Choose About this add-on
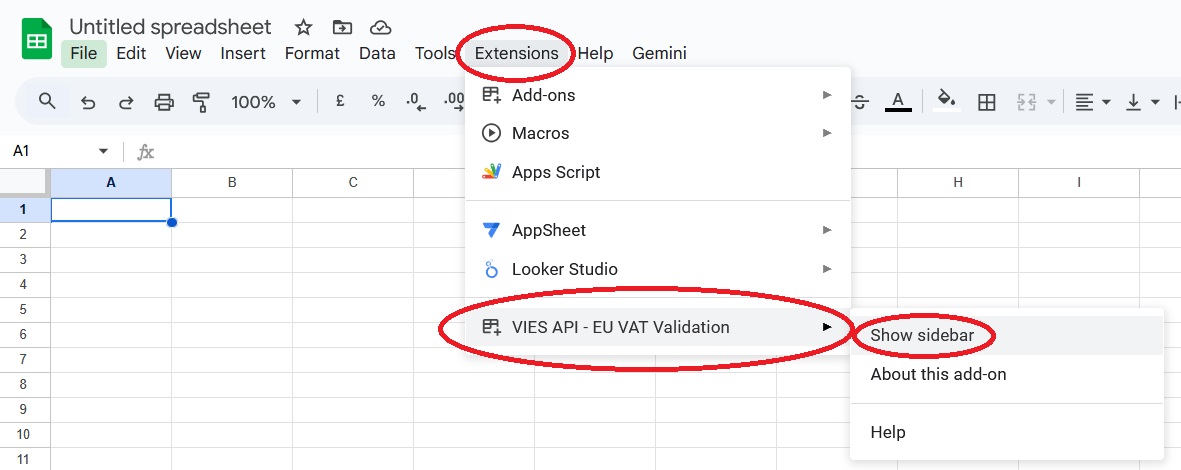This screenshot has height=470, width=1181. 1006,374
